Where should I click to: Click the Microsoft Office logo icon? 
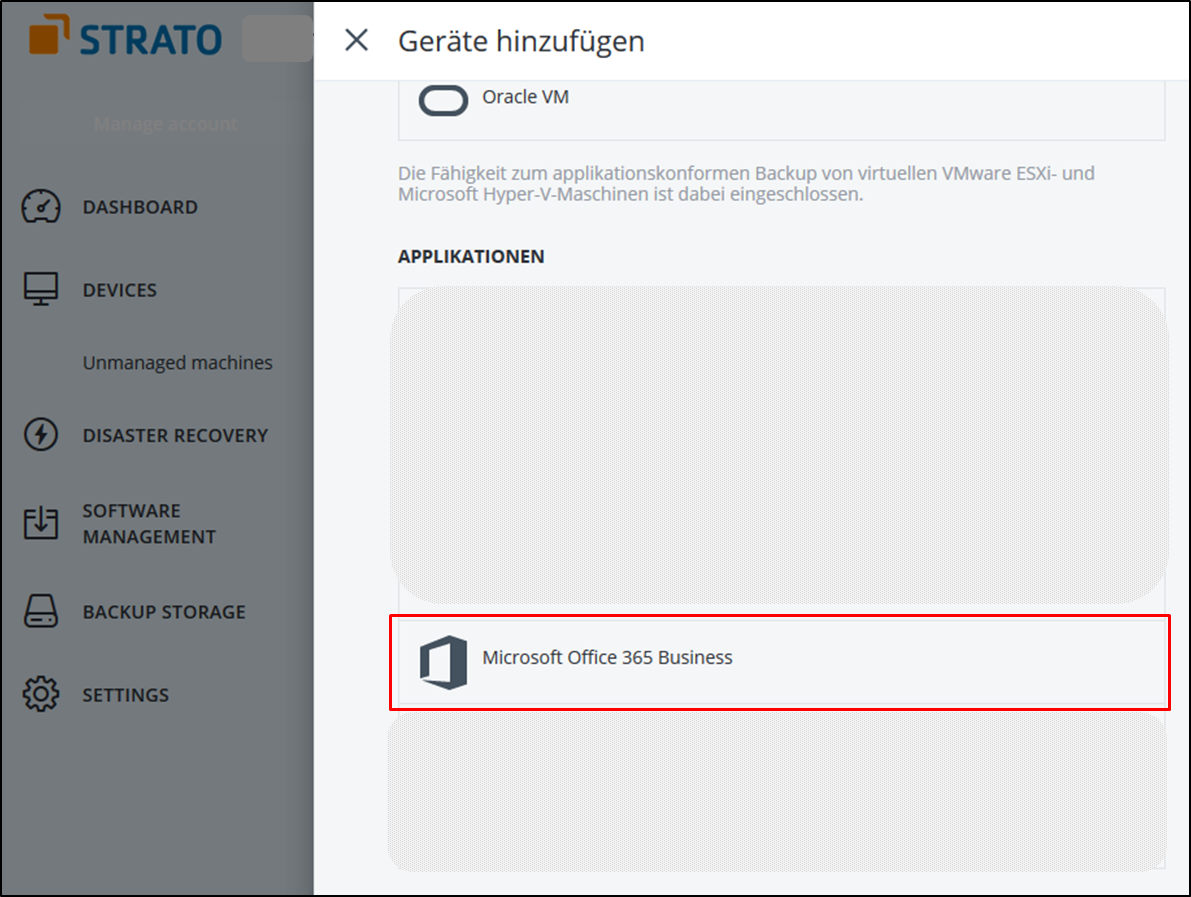[x=443, y=660]
